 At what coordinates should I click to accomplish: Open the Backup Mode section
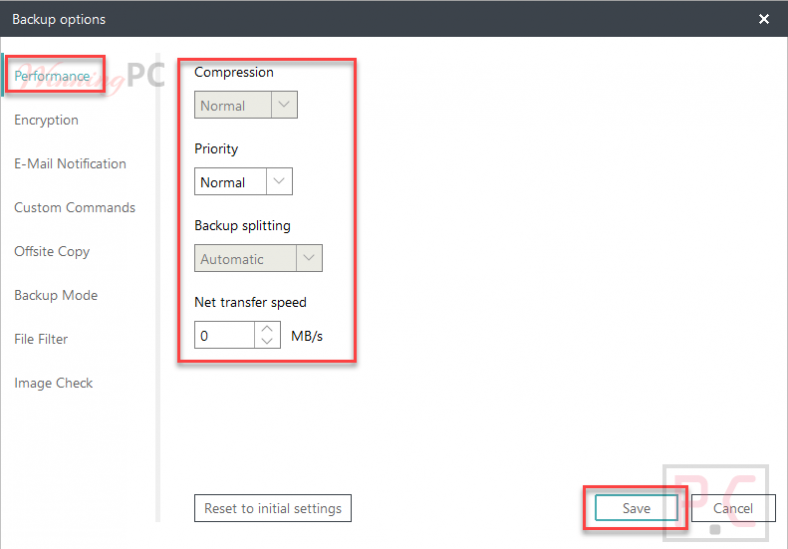[56, 295]
